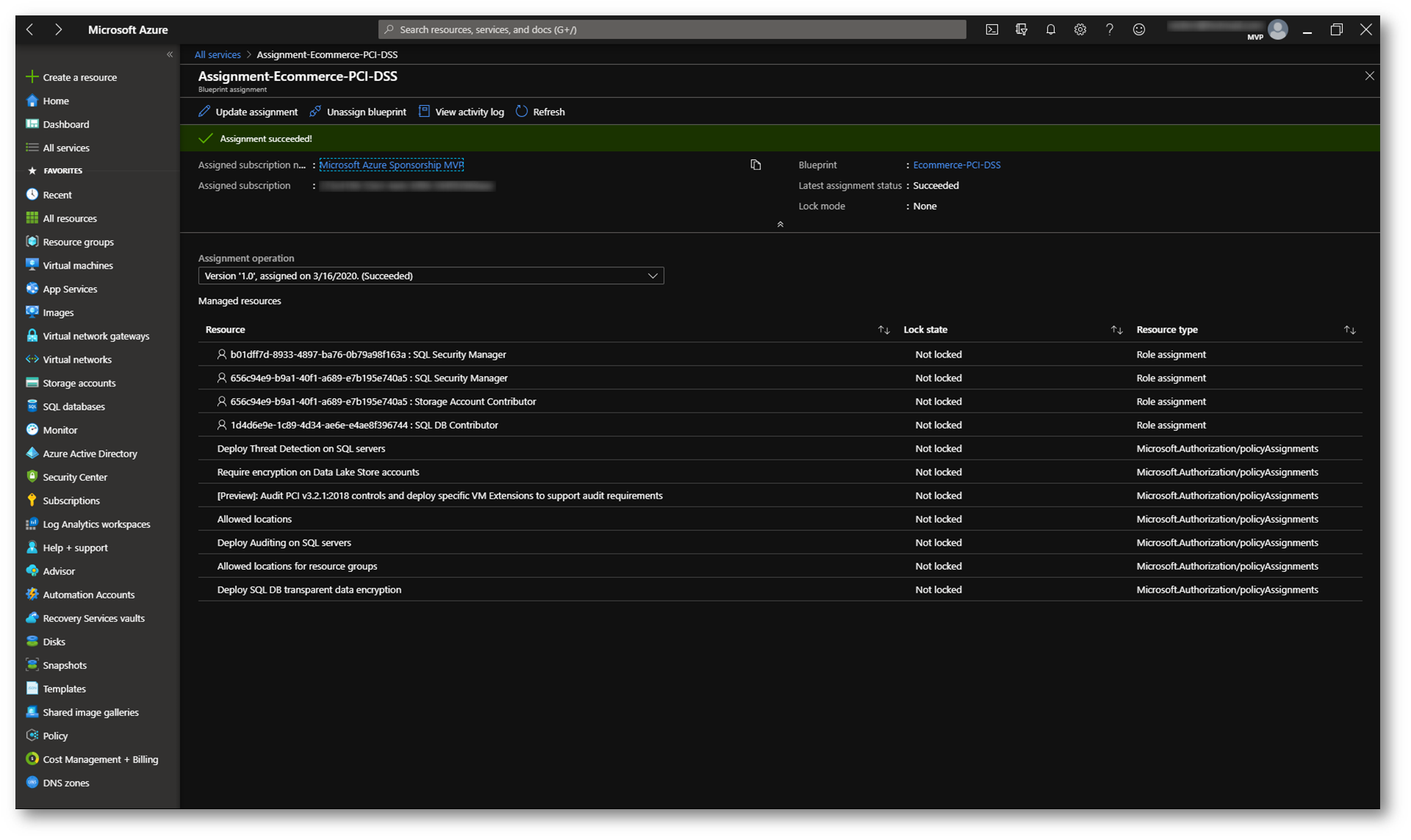The image size is (1411, 840).
Task: Click the Recovery Services vaults icon
Action: (32, 618)
